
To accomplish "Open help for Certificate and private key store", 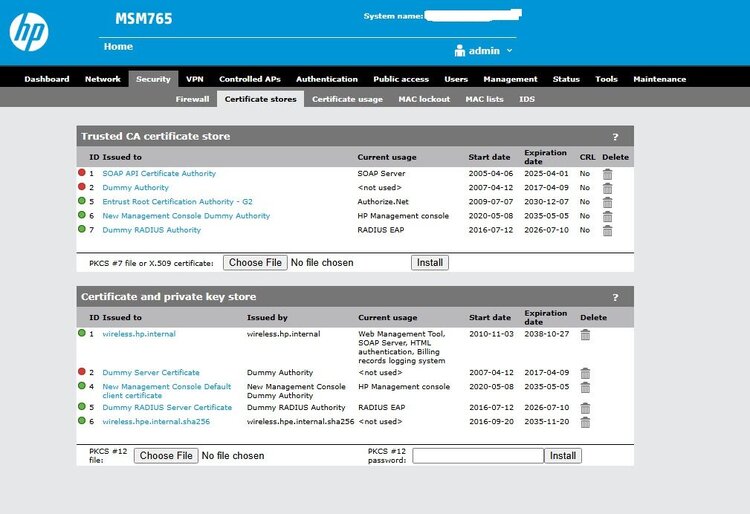I will 616,297.
